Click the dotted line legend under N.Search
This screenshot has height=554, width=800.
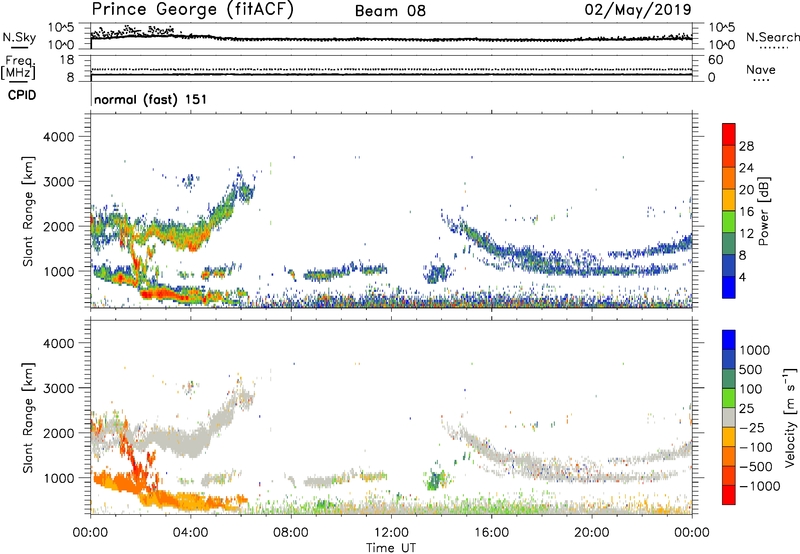click(773, 47)
